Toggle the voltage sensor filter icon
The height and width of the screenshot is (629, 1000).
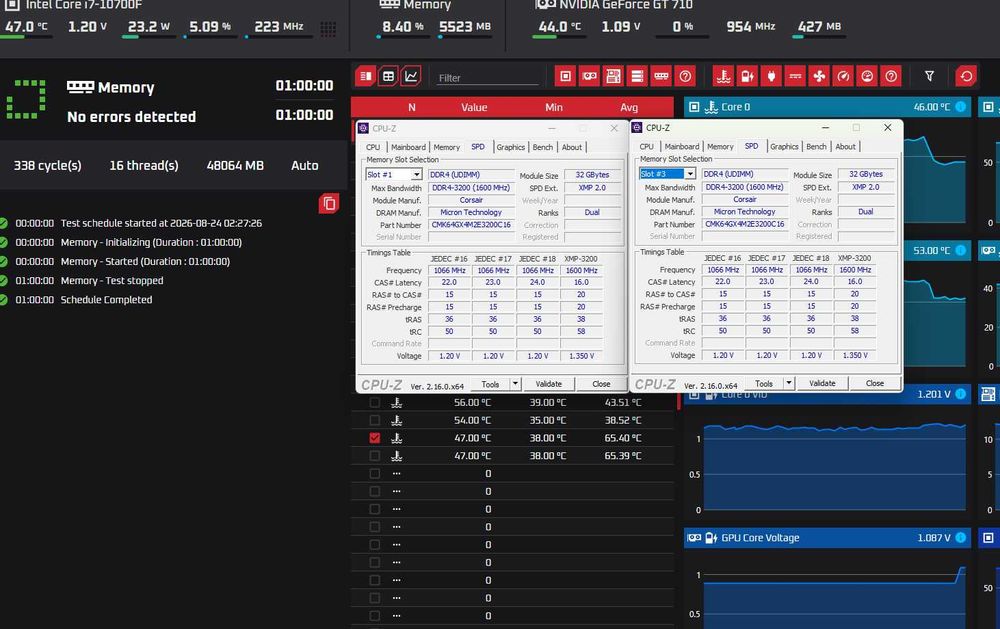tap(747, 77)
